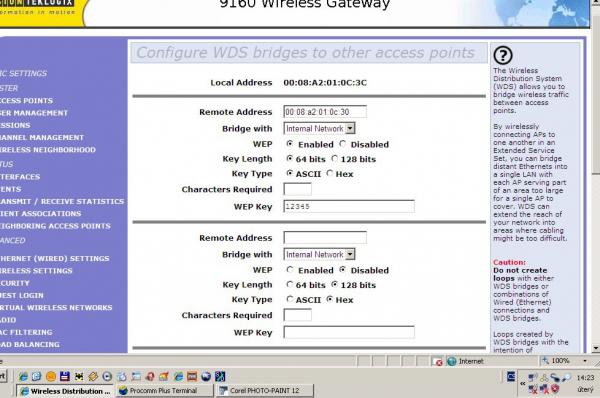The image size is (600, 398).
Task: Open the zoom level dropdown arrow
Action: (585, 361)
